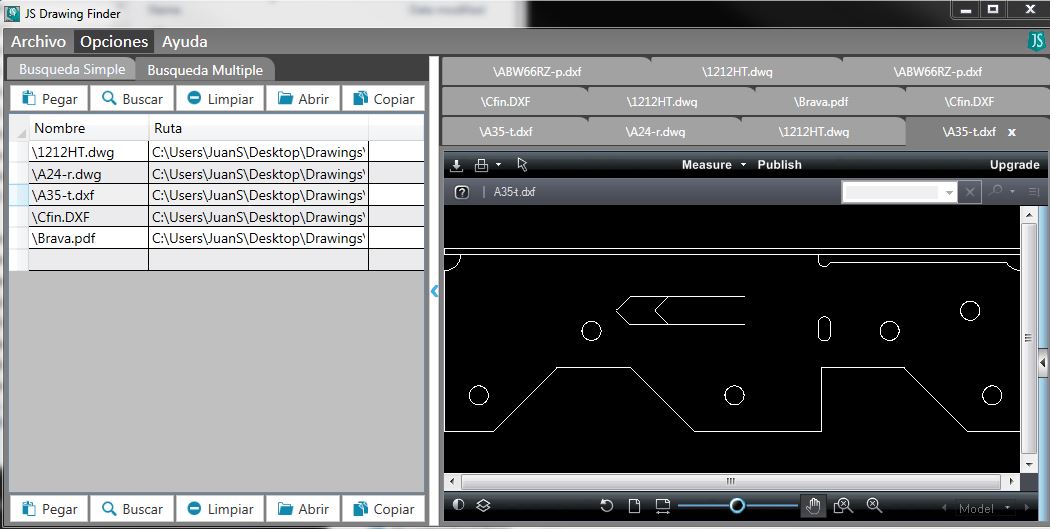Open the Model layout dropdown
Image resolution: width=1050 pixels, height=529 pixels.
click(983, 508)
